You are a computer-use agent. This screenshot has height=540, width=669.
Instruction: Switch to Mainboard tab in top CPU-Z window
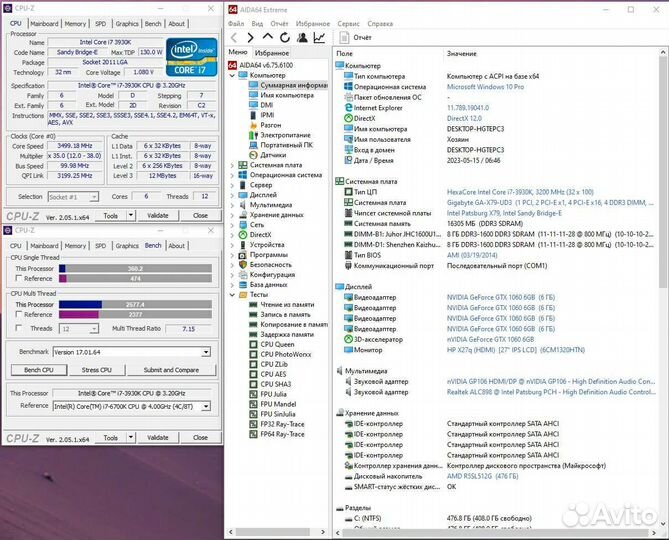[x=44, y=24]
